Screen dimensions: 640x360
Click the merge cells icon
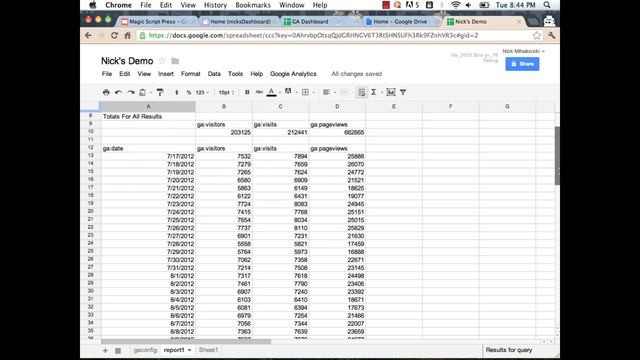(344, 92)
